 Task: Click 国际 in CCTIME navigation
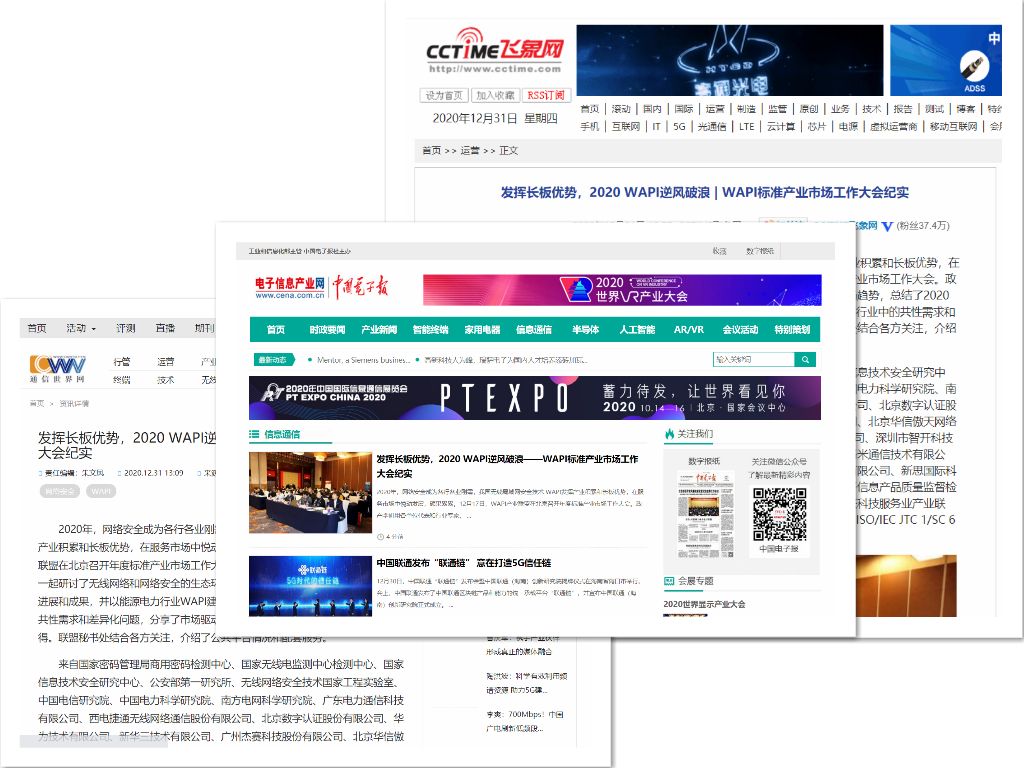click(684, 109)
